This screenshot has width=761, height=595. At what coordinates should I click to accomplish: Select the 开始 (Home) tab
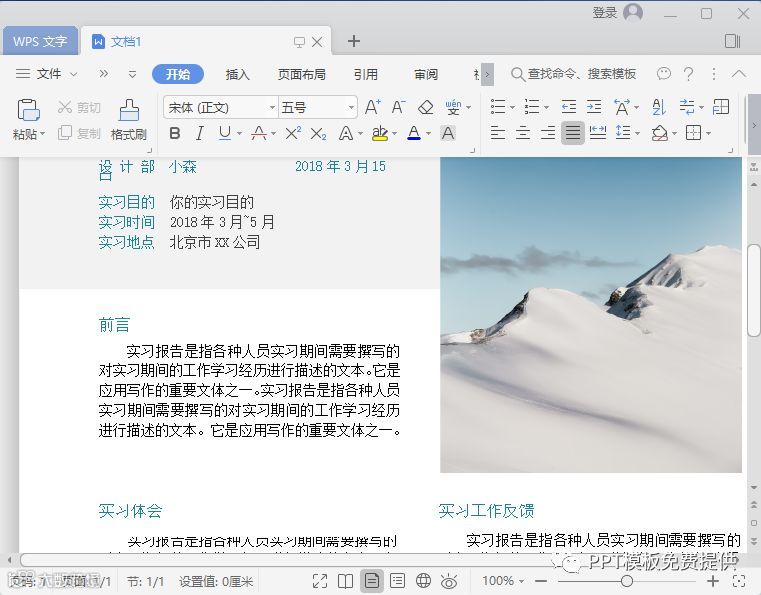pos(178,74)
